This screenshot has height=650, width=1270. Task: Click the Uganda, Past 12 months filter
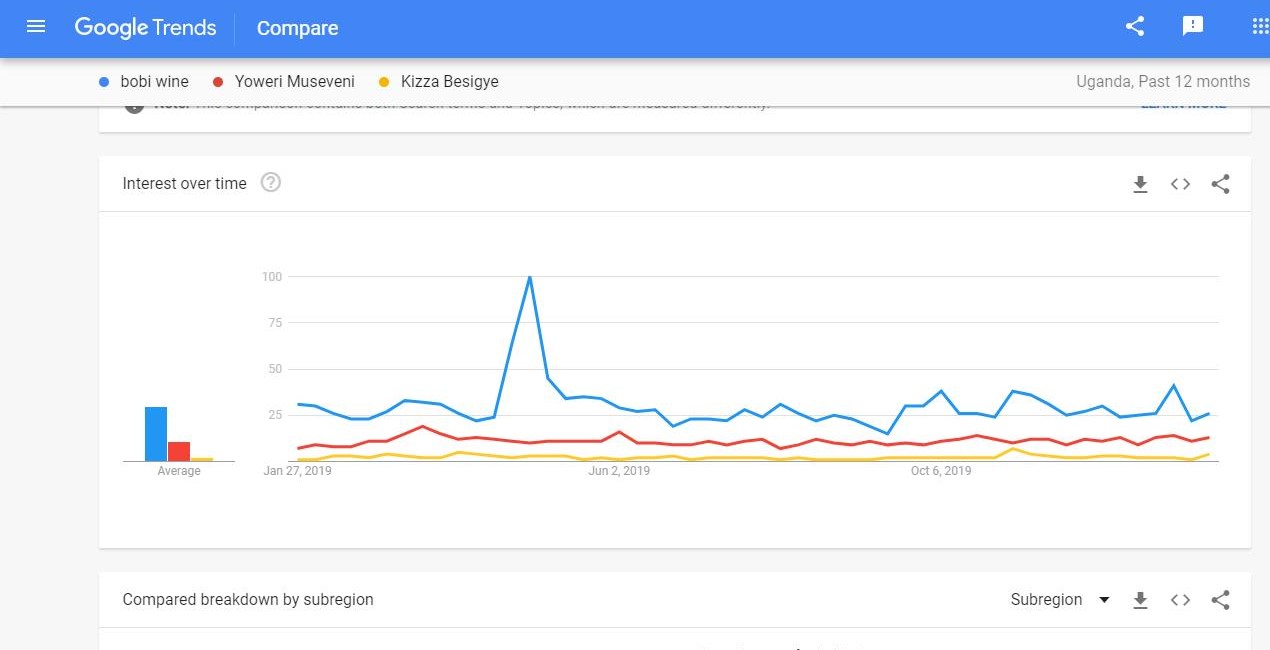click(1162, 82)
